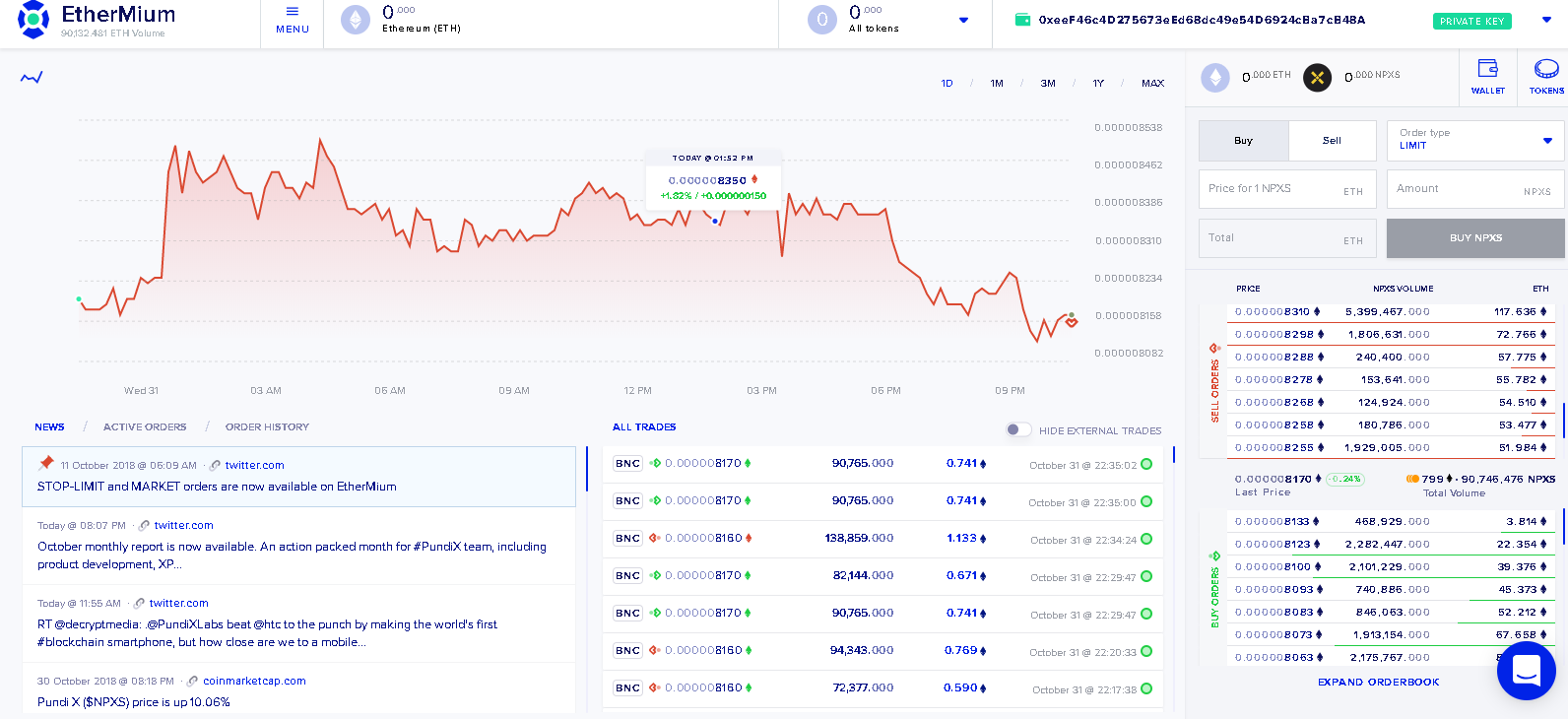The image size is (1568, 719).
Task: Select the 3M chart range
Action: coord(1048,84)
